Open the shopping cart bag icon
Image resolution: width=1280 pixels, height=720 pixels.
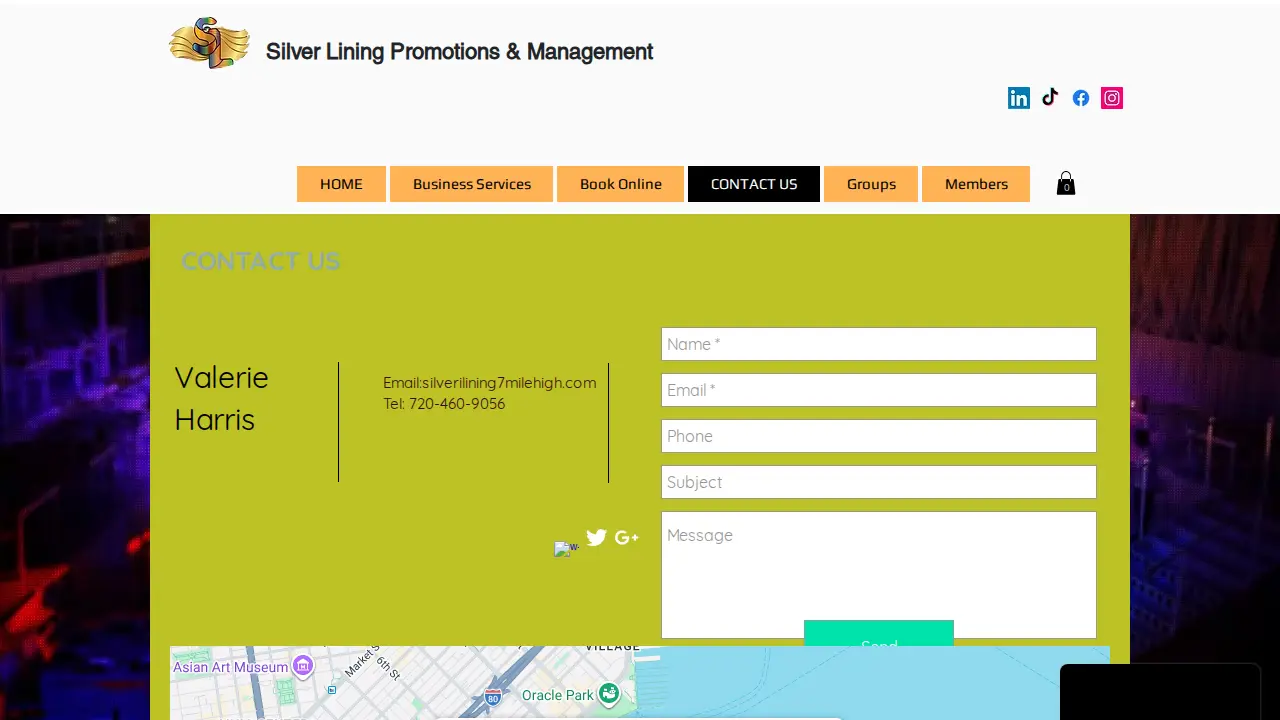coord(1066,184)
